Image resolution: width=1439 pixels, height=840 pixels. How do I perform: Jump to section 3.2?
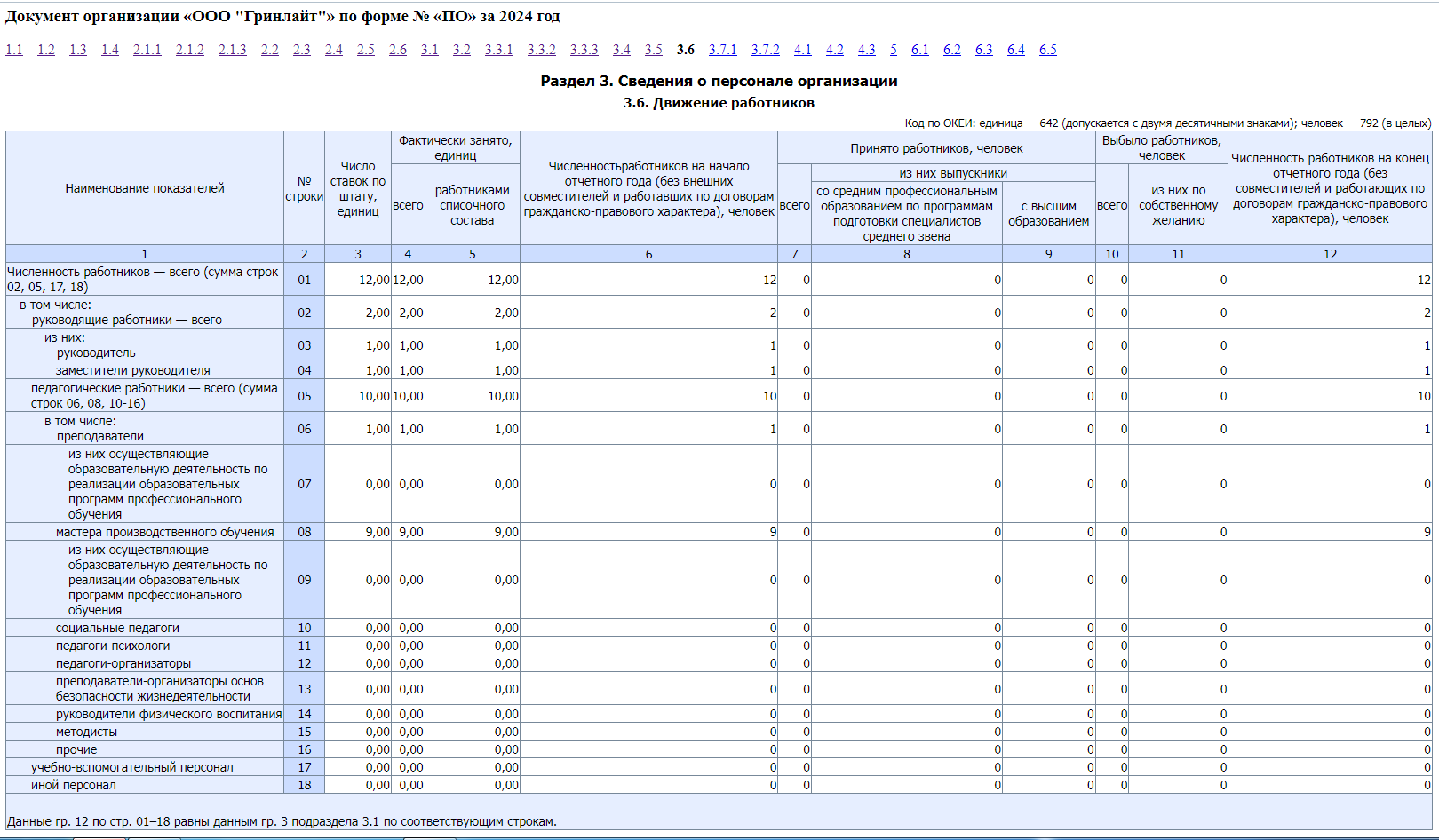click(462, 50)
